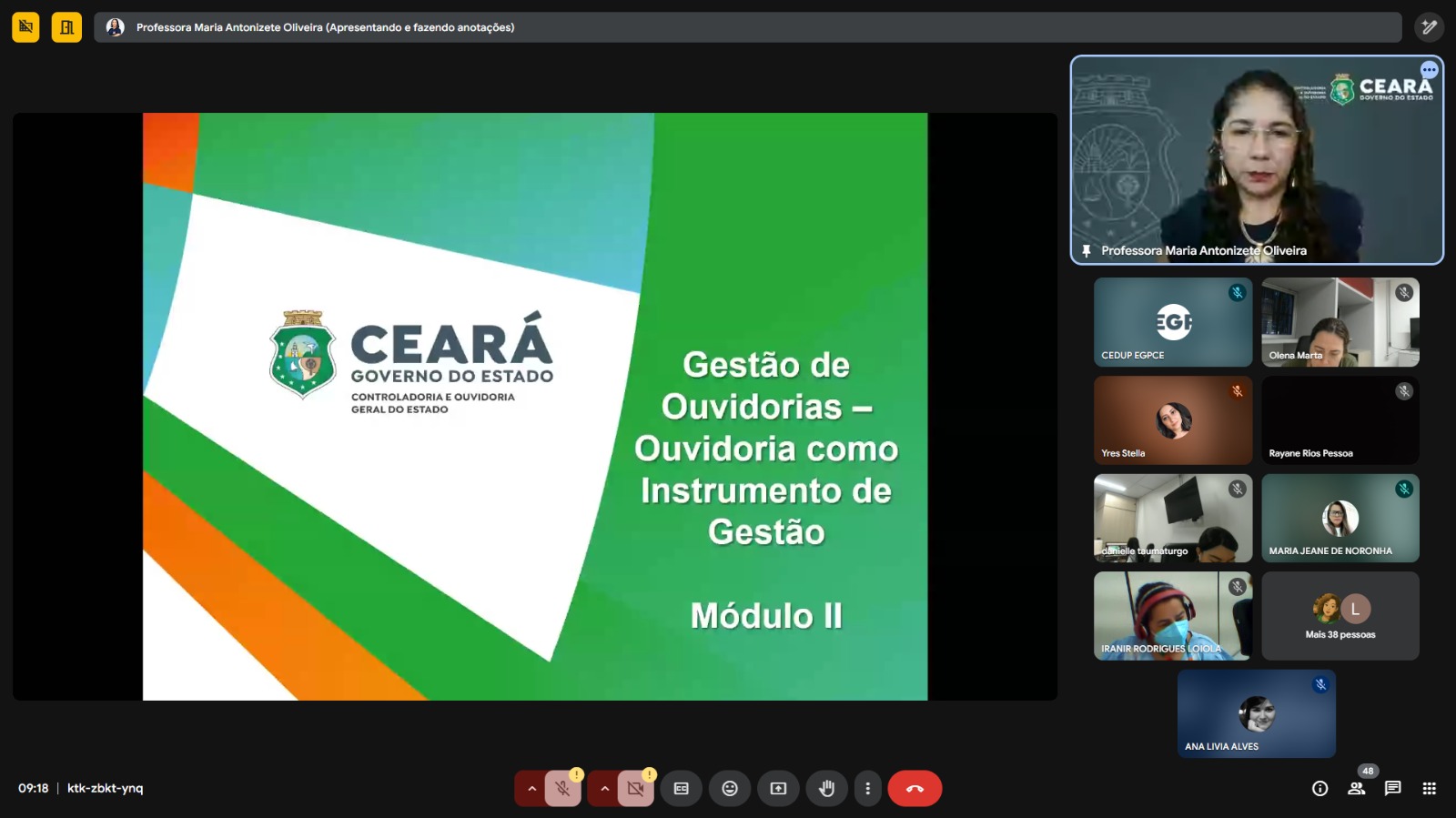Click the 'Mais 38 pessoas' tile
This screenshot has width=1456, height=818.
pos(1340,616)
